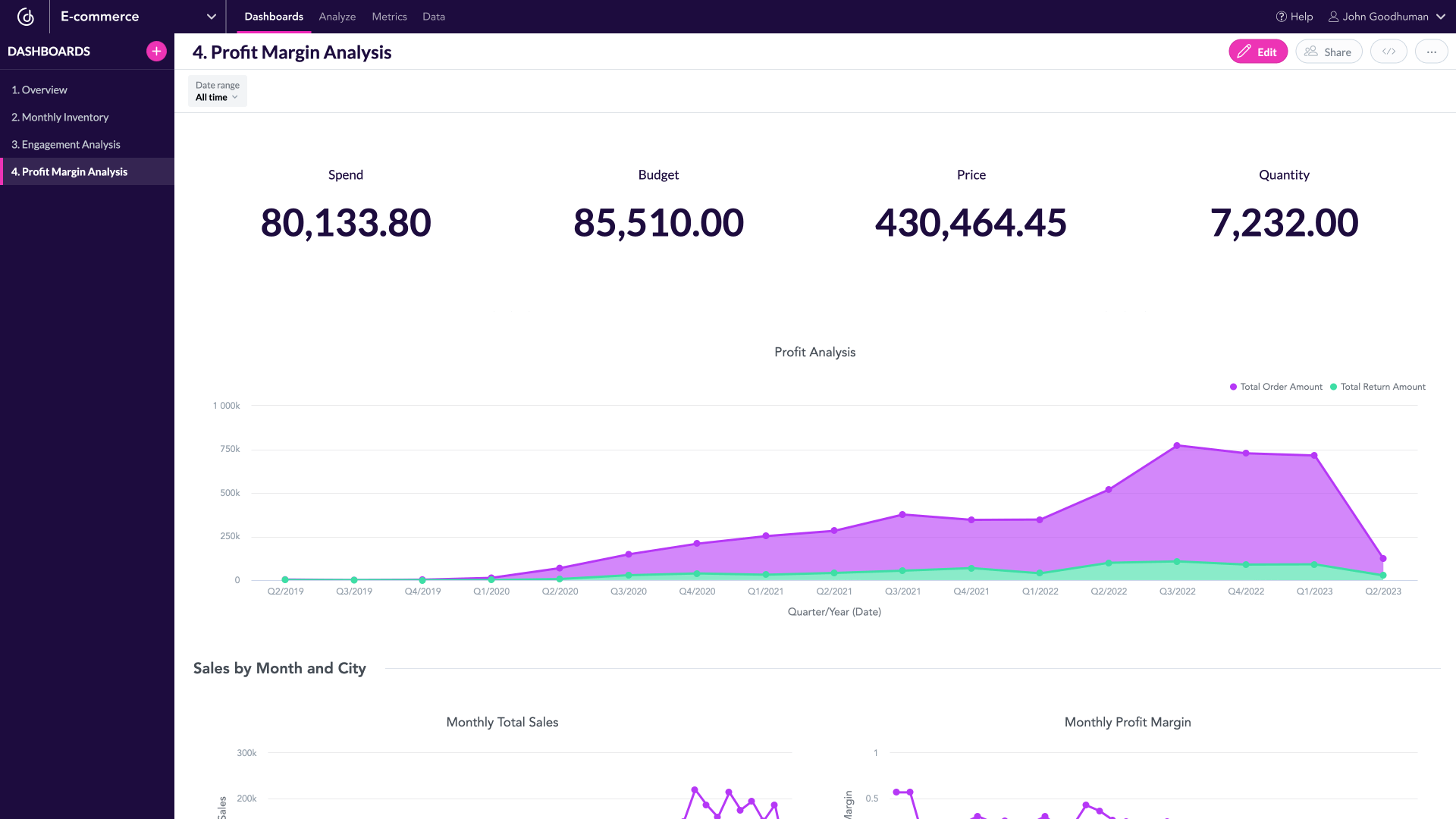Click the Profit Analysis chart title
Image resolution: width=1456 pixels, height=819 pixels.
click(814, 352)
